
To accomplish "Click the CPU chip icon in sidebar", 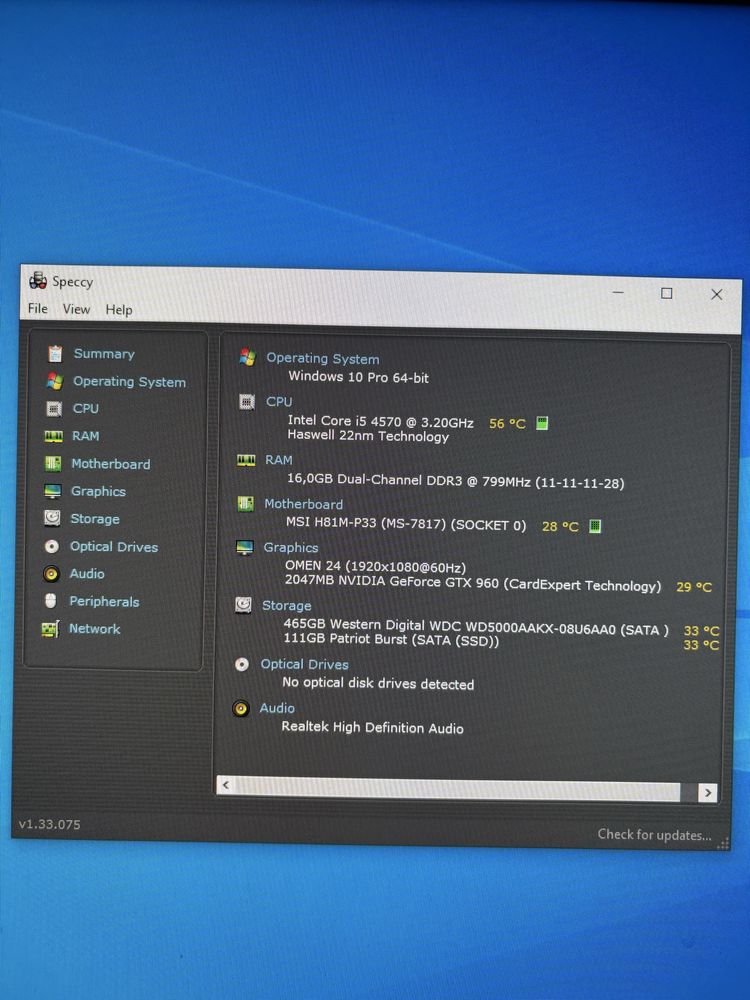I will (x=54, y=408).
